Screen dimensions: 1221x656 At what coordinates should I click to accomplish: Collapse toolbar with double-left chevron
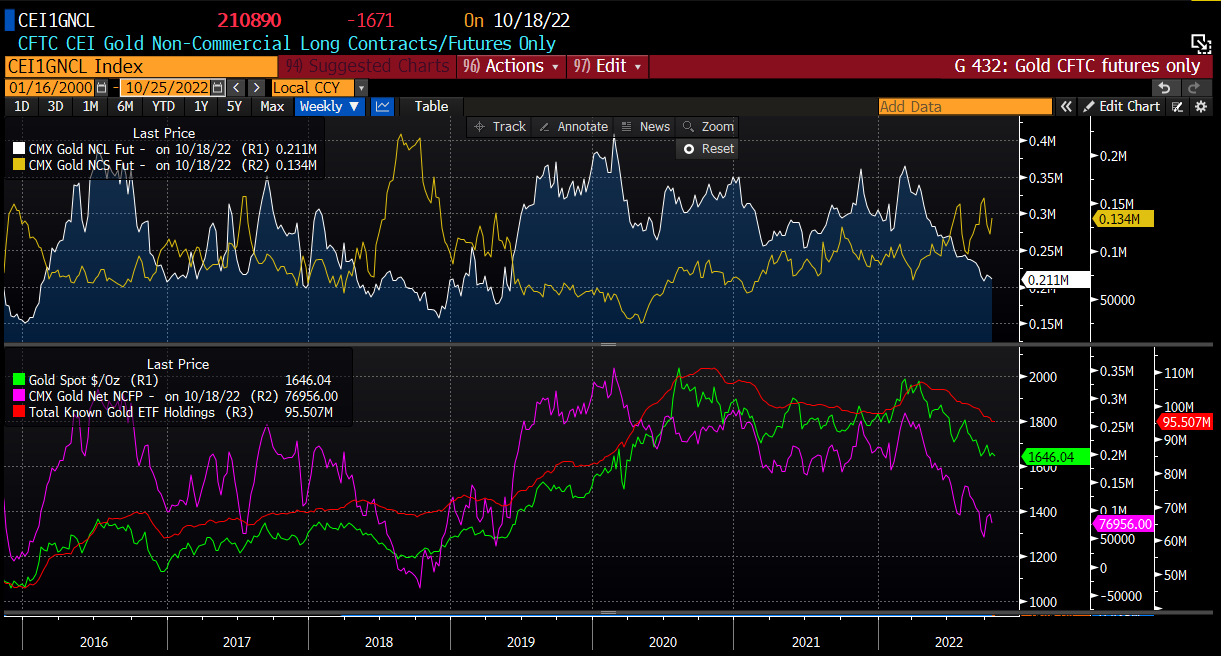click(x=1067, y=107)
